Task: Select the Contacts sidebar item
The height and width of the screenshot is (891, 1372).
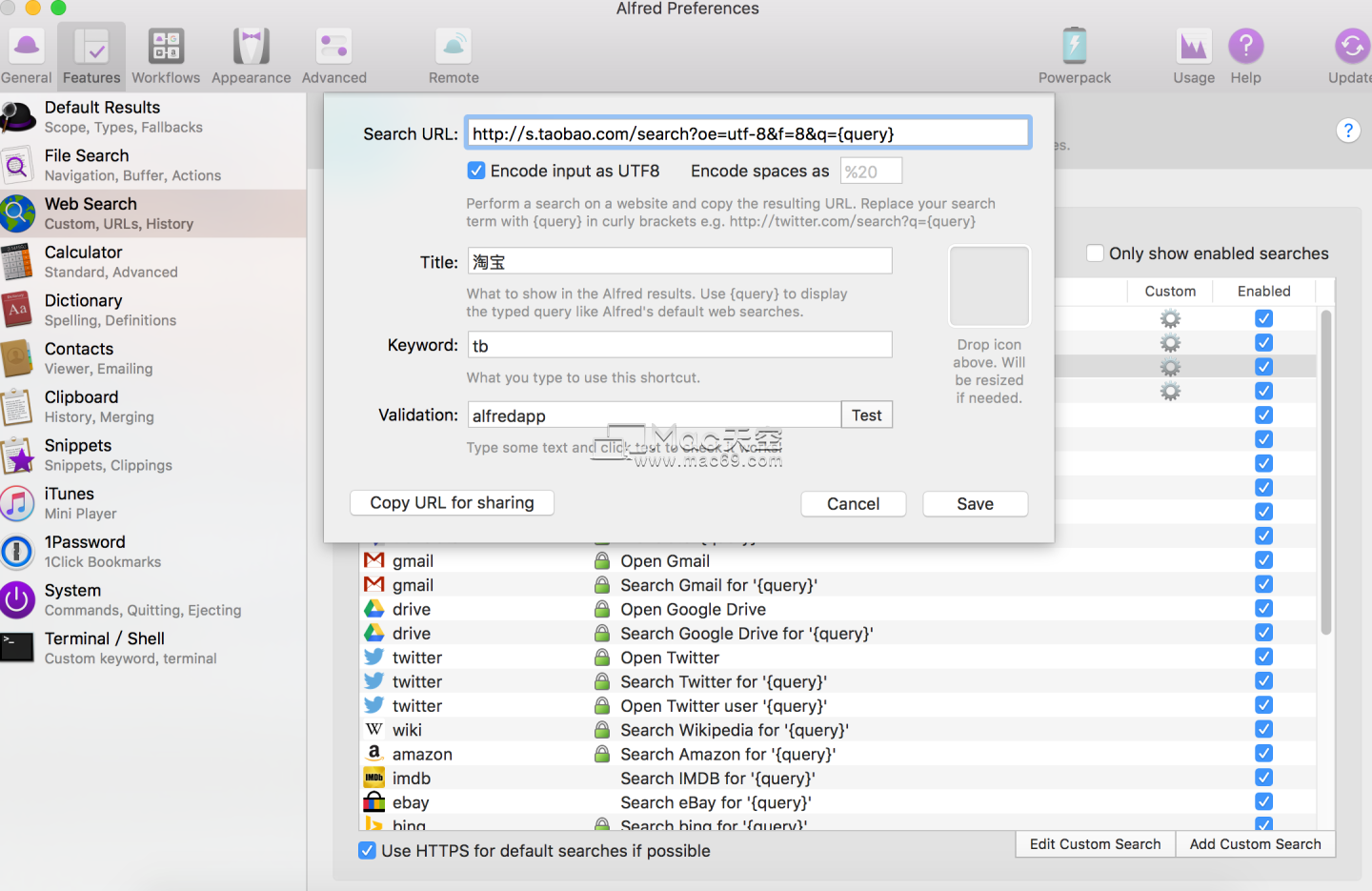Action: click(x=153, y=358)
